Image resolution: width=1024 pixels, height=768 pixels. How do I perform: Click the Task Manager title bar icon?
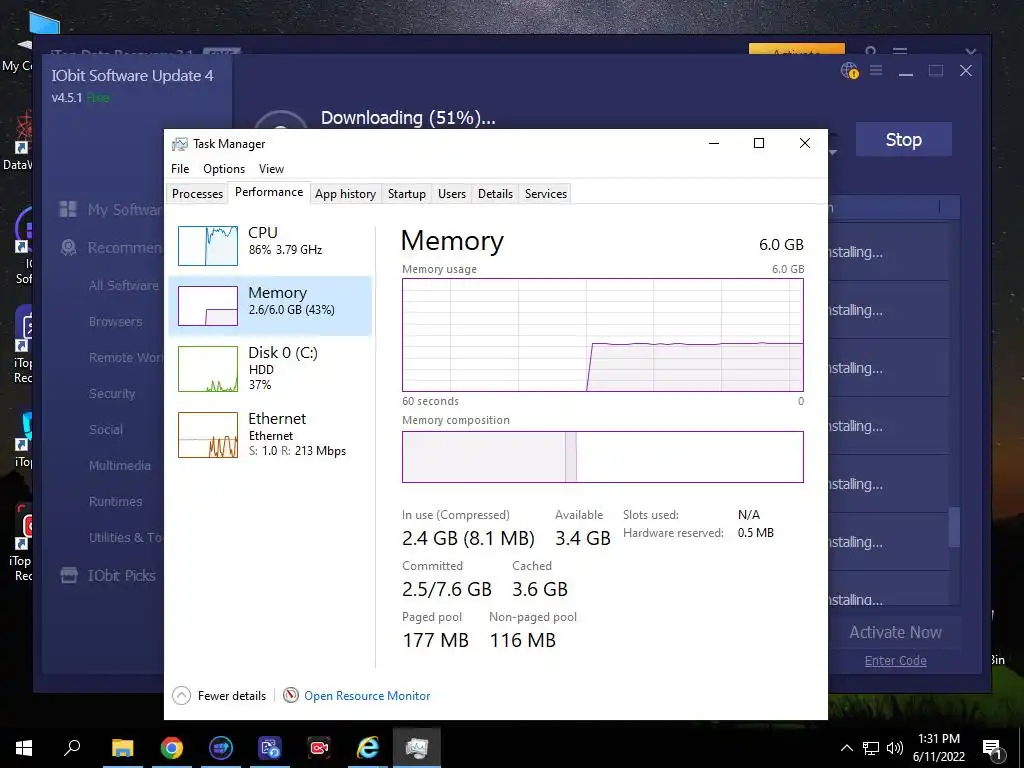(x=180, y=144)
